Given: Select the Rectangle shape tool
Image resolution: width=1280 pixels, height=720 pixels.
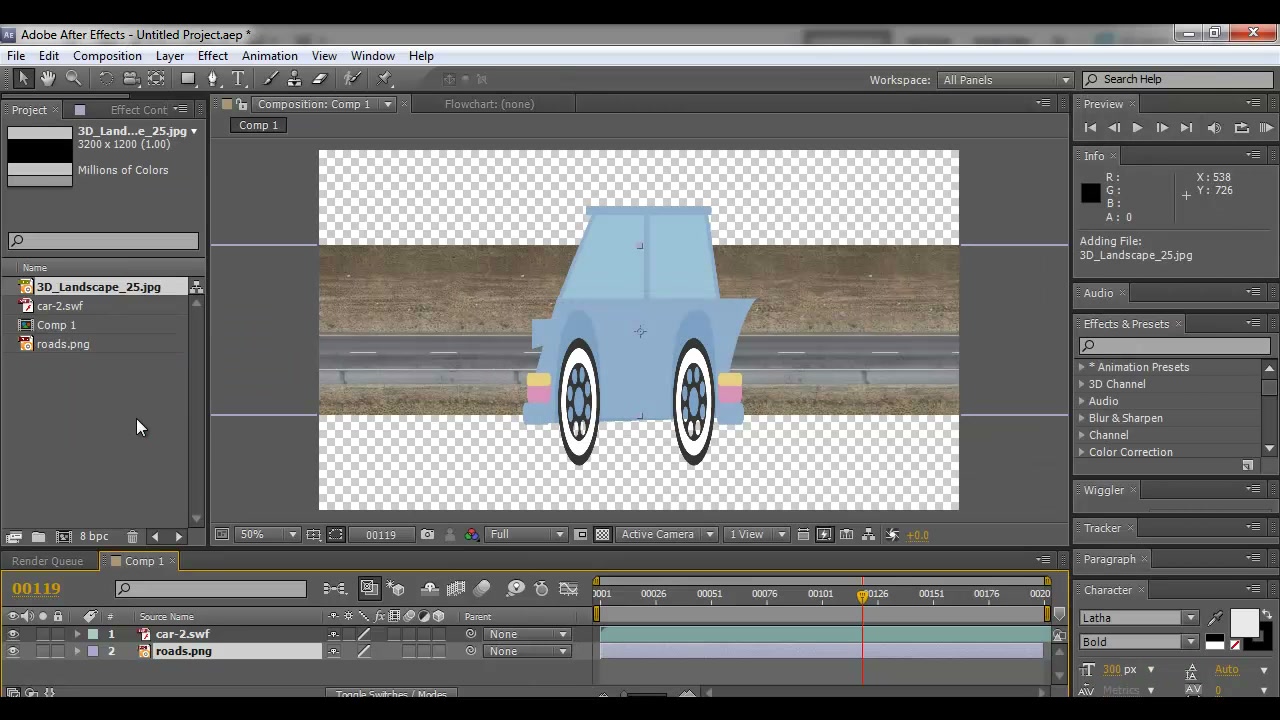Looking at the screenshot, I should (188, 79).
